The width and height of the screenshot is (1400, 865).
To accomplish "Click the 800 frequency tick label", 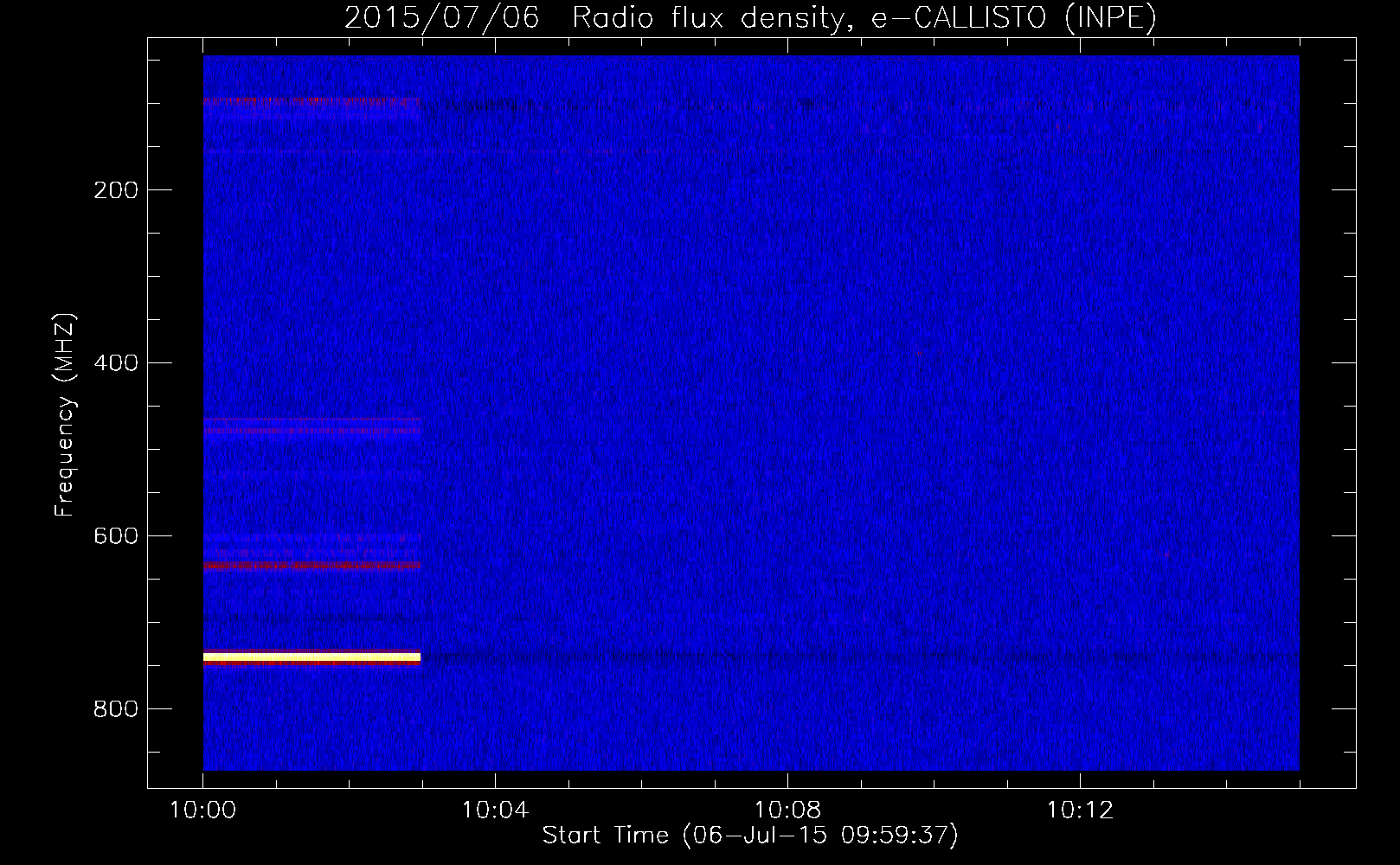I will point(116,709).
